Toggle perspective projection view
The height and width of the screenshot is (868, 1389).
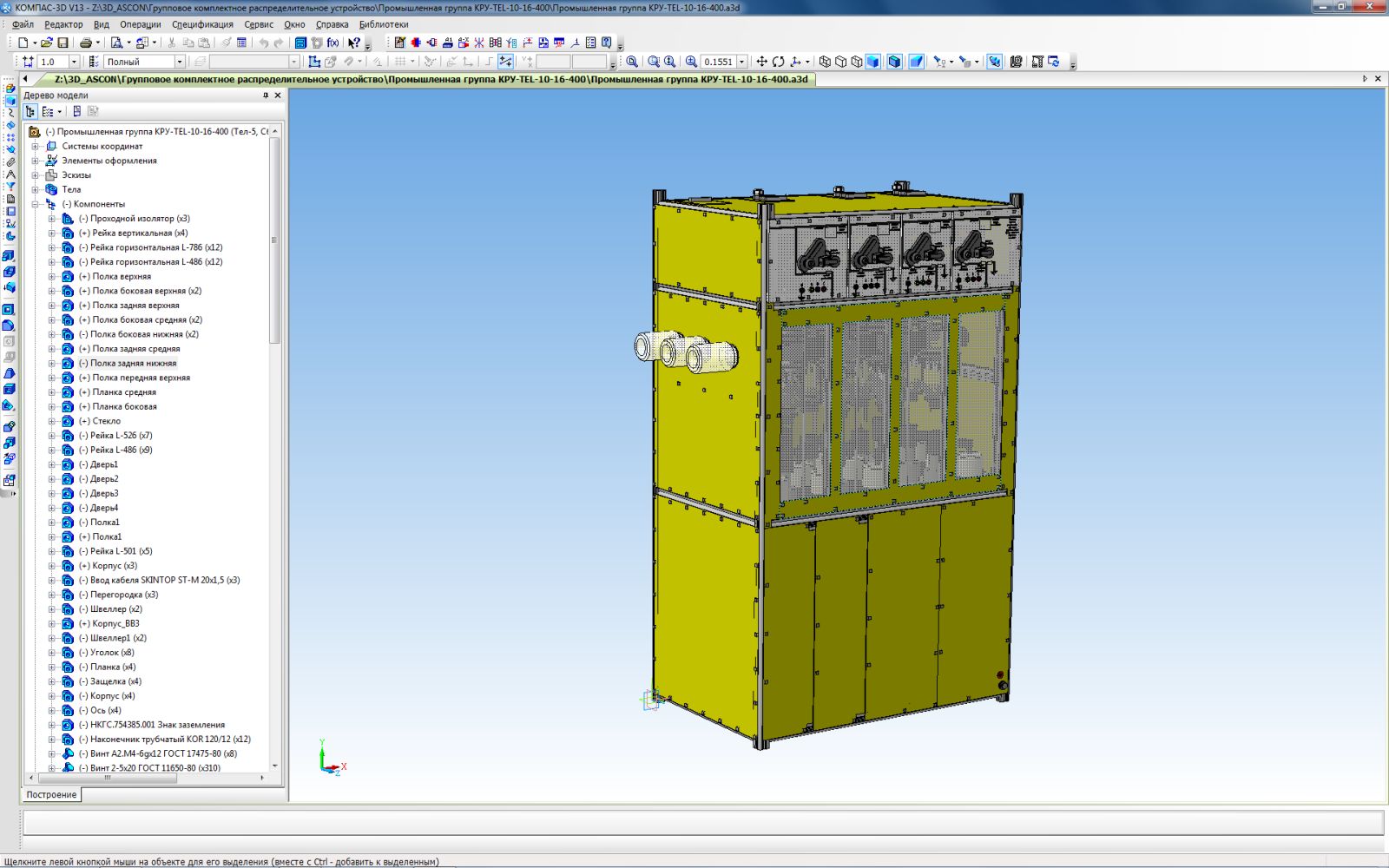click(x=916, y=62)
